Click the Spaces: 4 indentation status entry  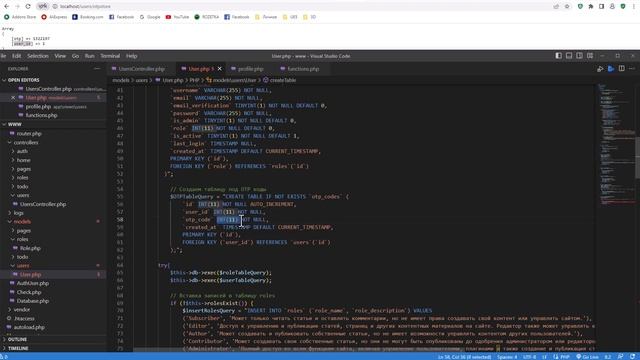tap(507, 357)
